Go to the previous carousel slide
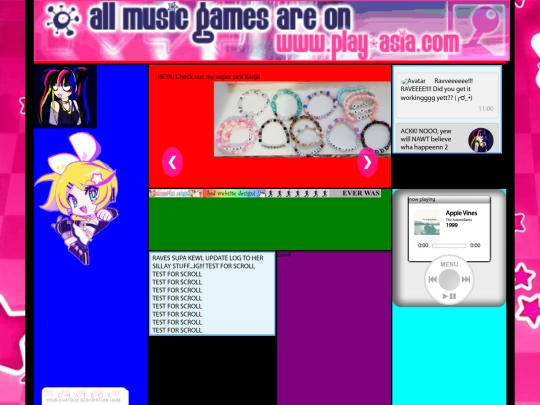 [172, 162]
